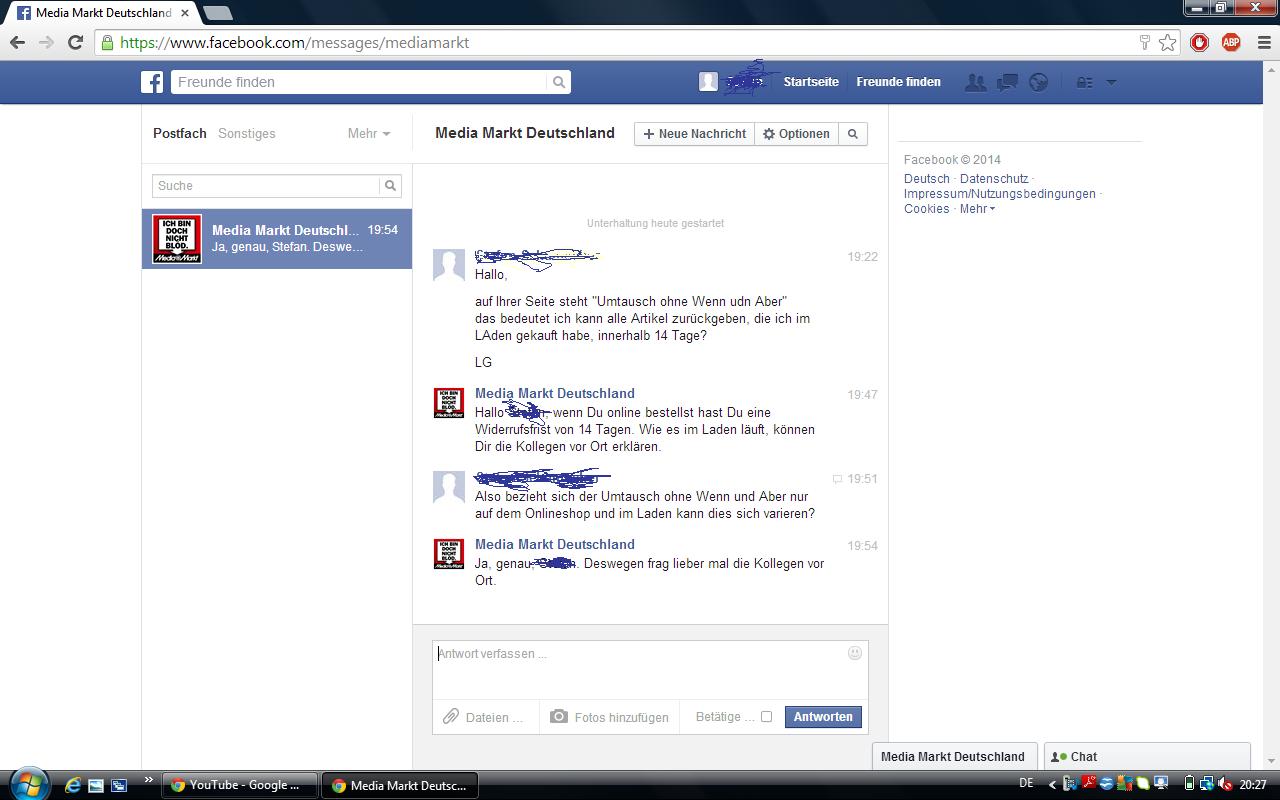Click the search magnifier in Freunde finden box
The image size is (1280, 800).
pos(559,82)
